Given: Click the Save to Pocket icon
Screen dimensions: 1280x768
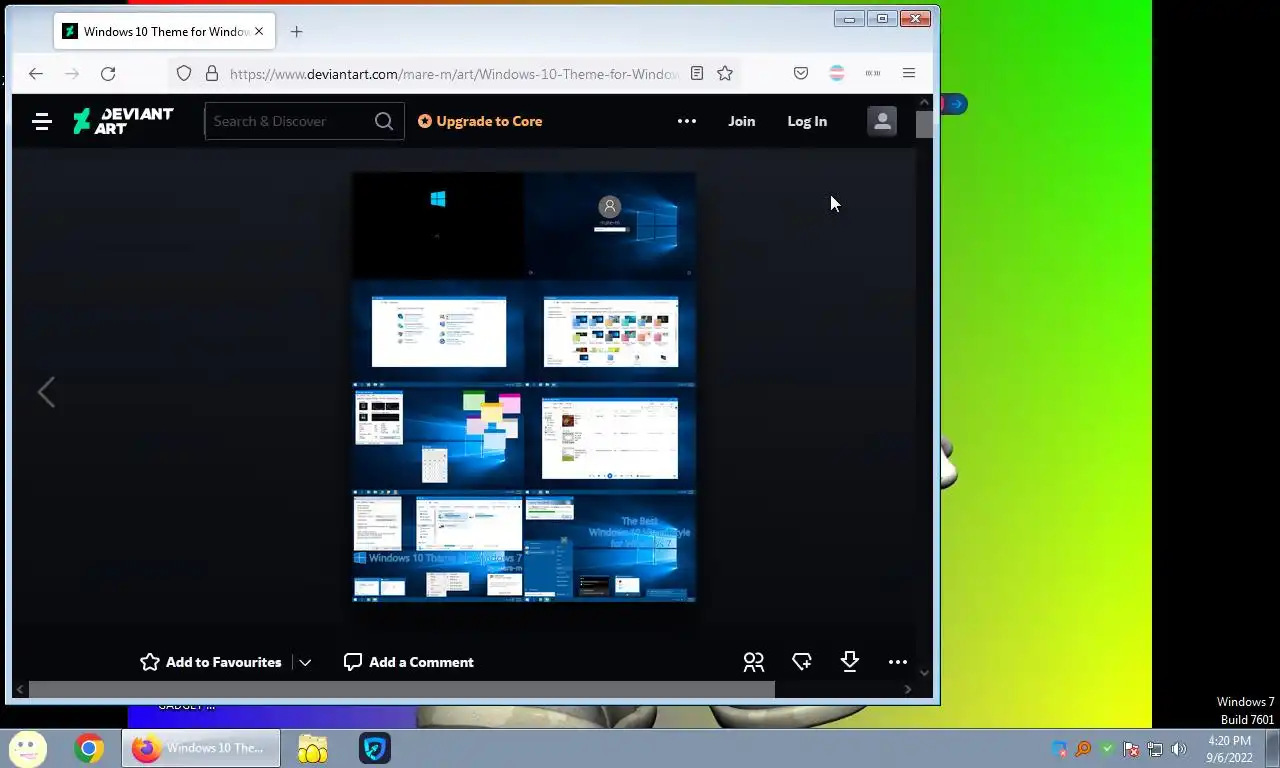Looking at the screenshot, I should pos(801,73).
